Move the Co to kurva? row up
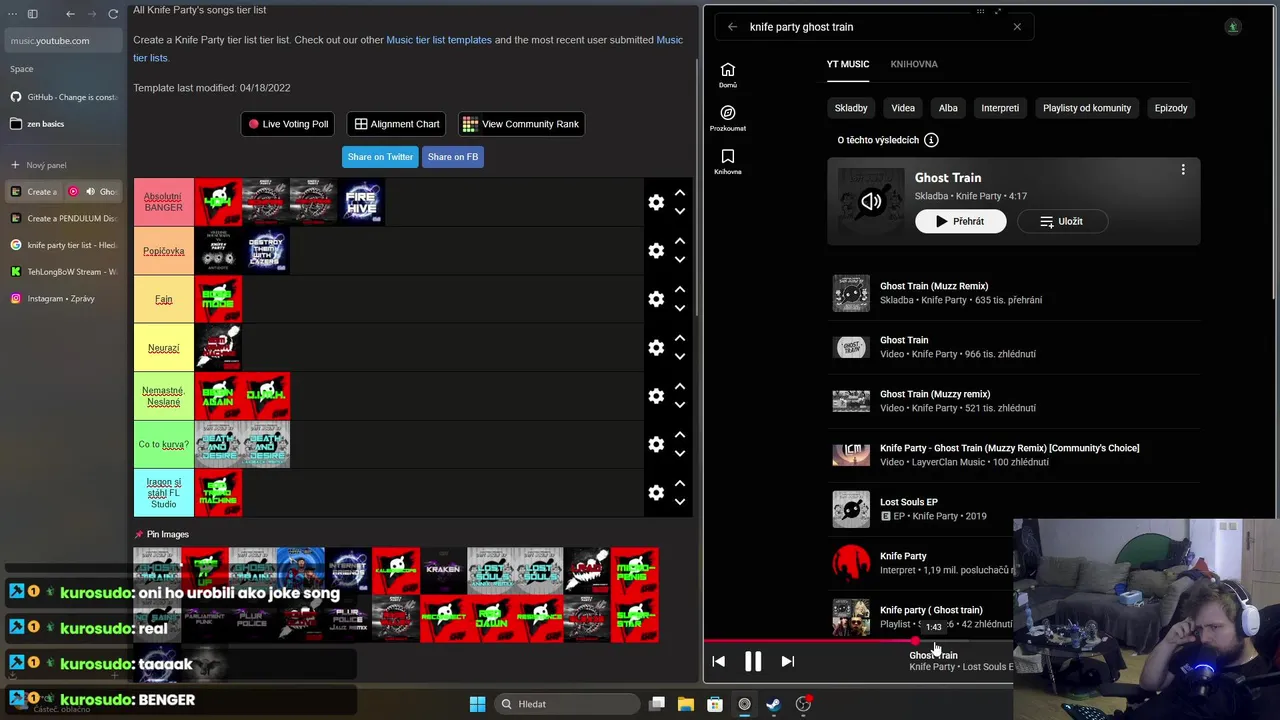 point(680,435)
